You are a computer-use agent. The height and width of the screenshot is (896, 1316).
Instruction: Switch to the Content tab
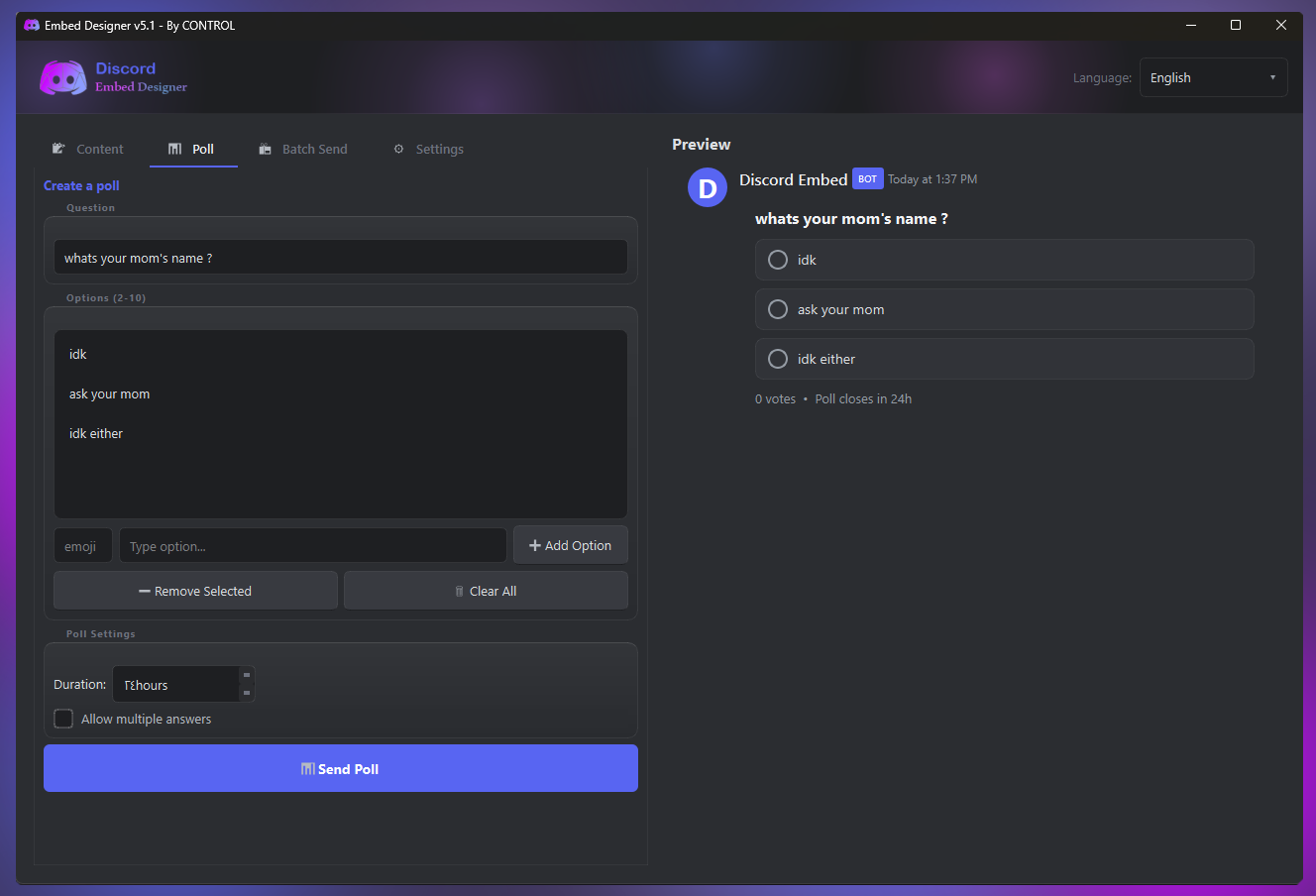coord(88,149)
